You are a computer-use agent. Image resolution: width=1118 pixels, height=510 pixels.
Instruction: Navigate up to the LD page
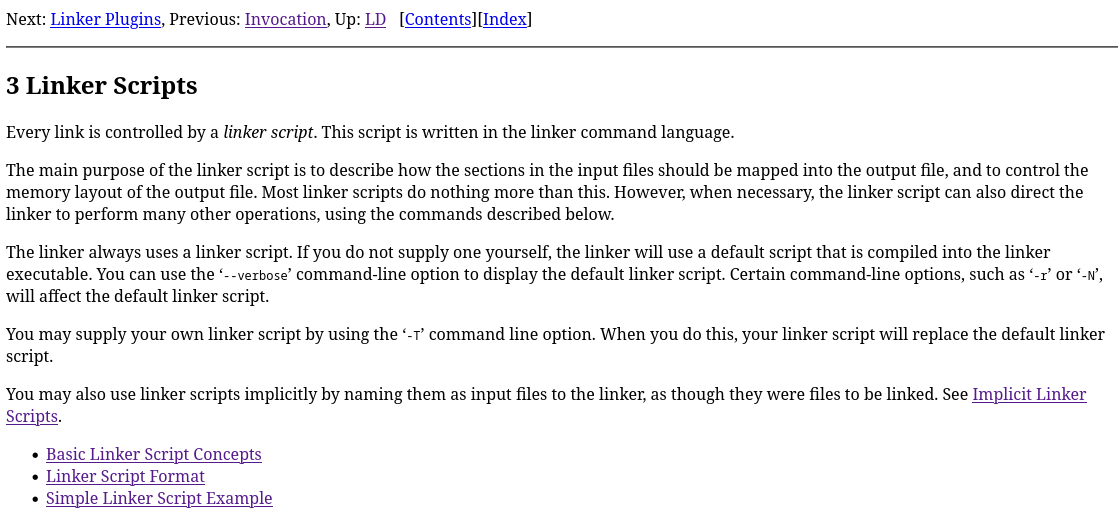[x=375, y=19]
